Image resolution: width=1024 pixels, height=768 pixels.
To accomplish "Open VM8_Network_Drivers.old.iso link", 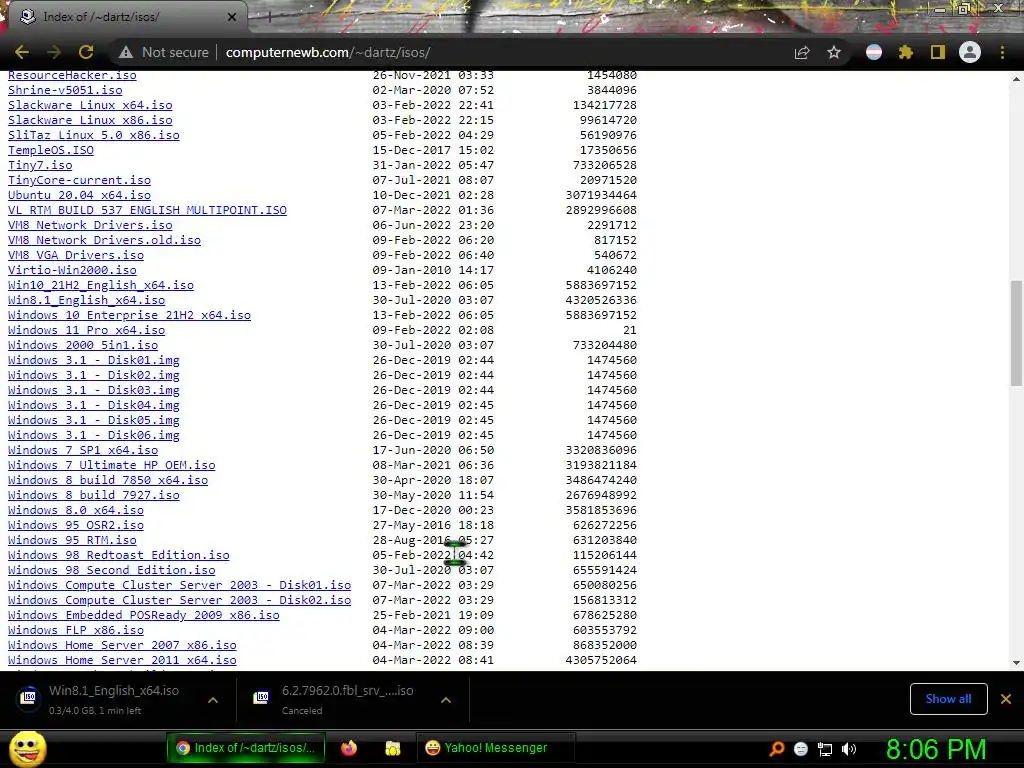I will tap(104, 240).
